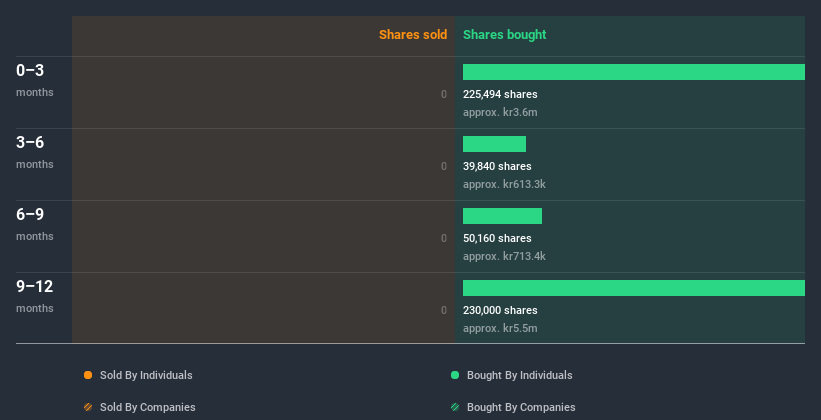
Task: Click the zero sold value in 3–6 row
Action: tap(444, 167)
